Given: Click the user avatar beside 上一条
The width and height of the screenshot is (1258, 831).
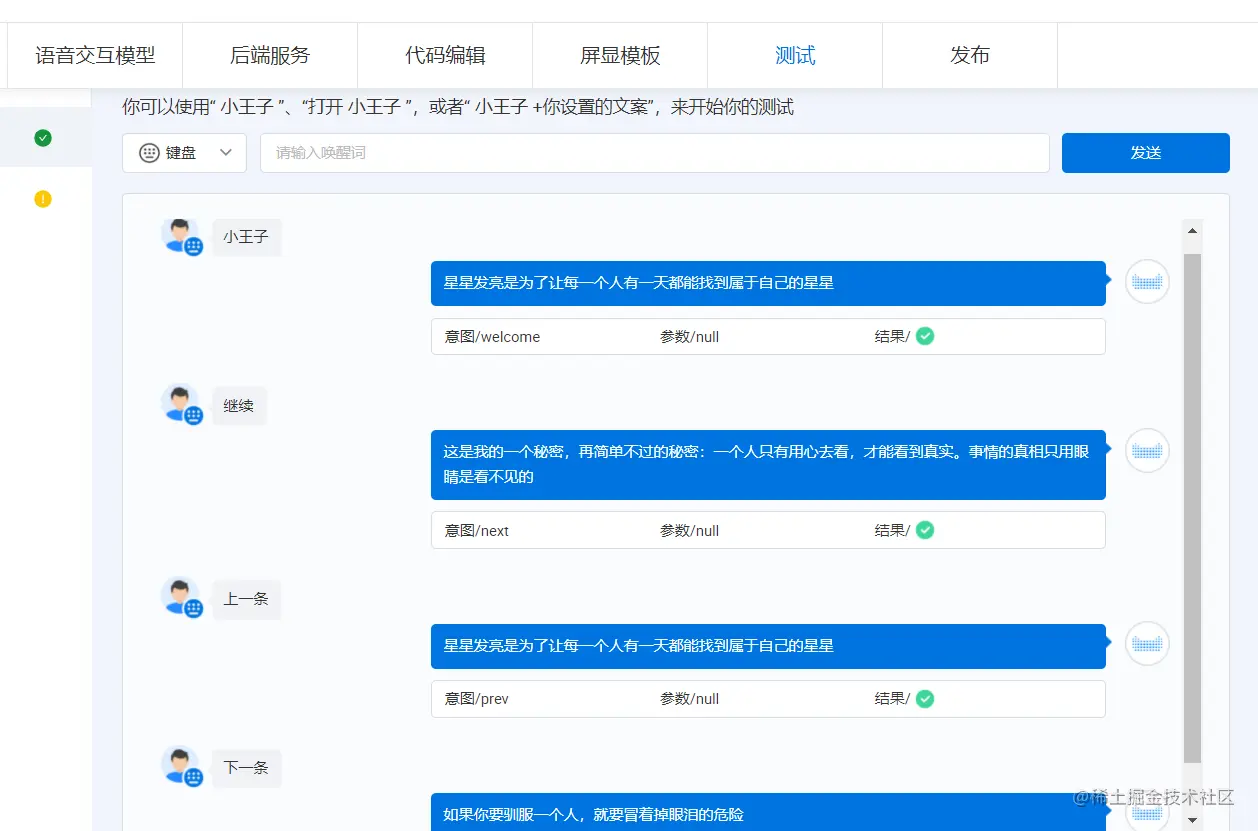Looking at the screenshot, I should coord(182,598).
